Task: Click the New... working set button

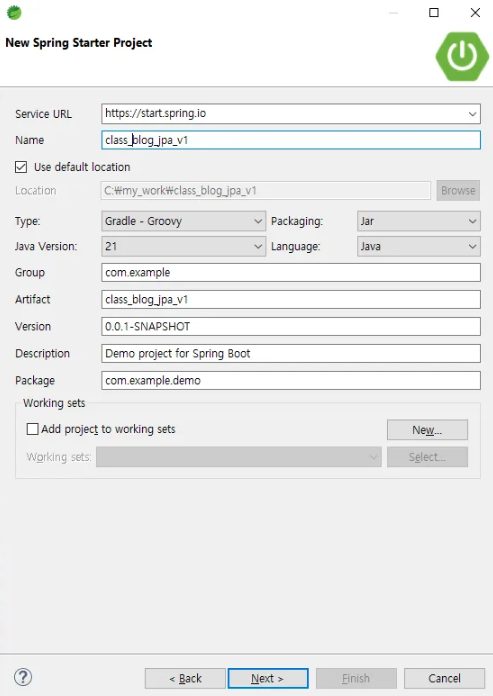Action: click(x=427, y=430)
